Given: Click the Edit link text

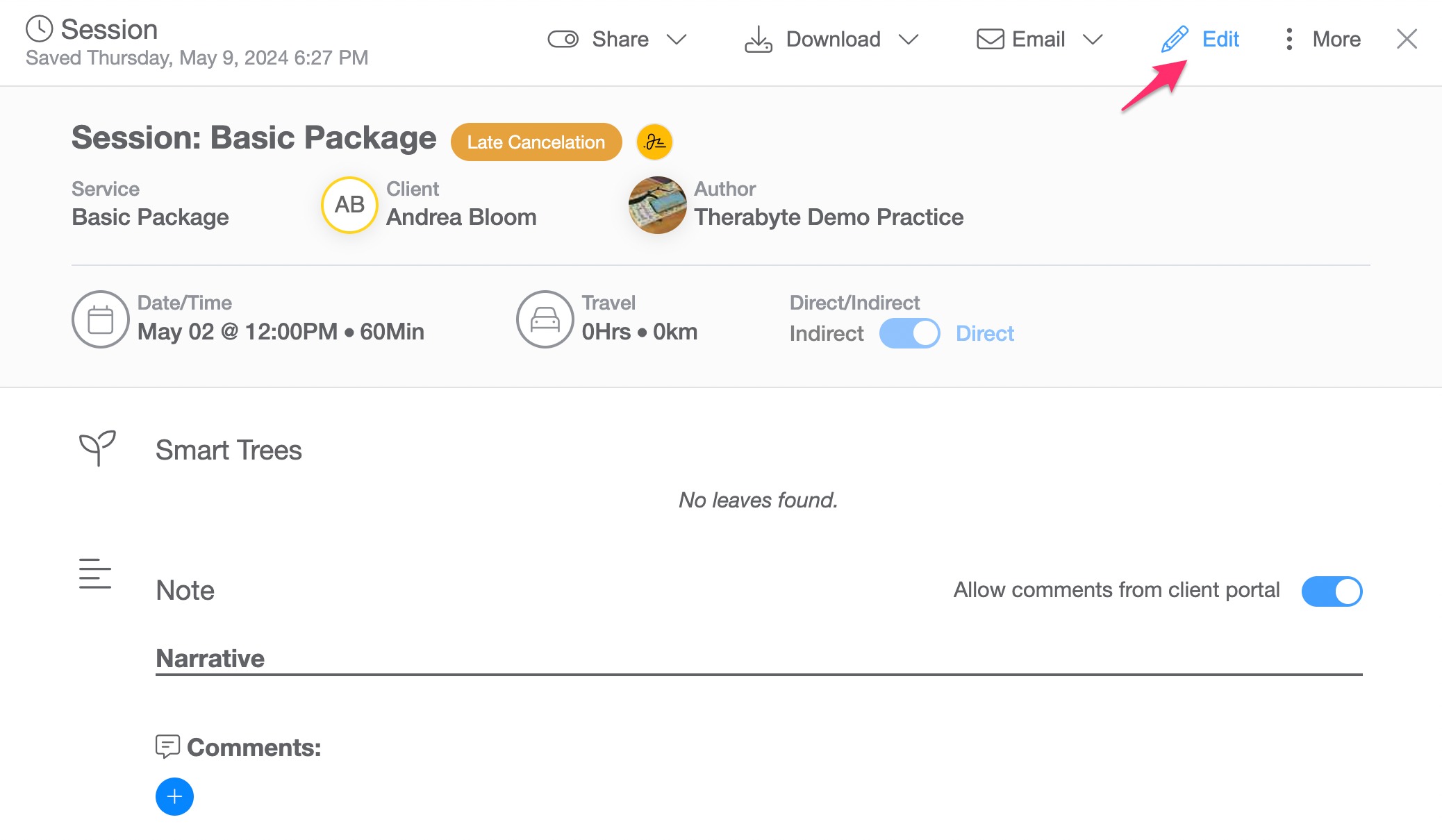Looking at the screenshot, I should 1220,40.
